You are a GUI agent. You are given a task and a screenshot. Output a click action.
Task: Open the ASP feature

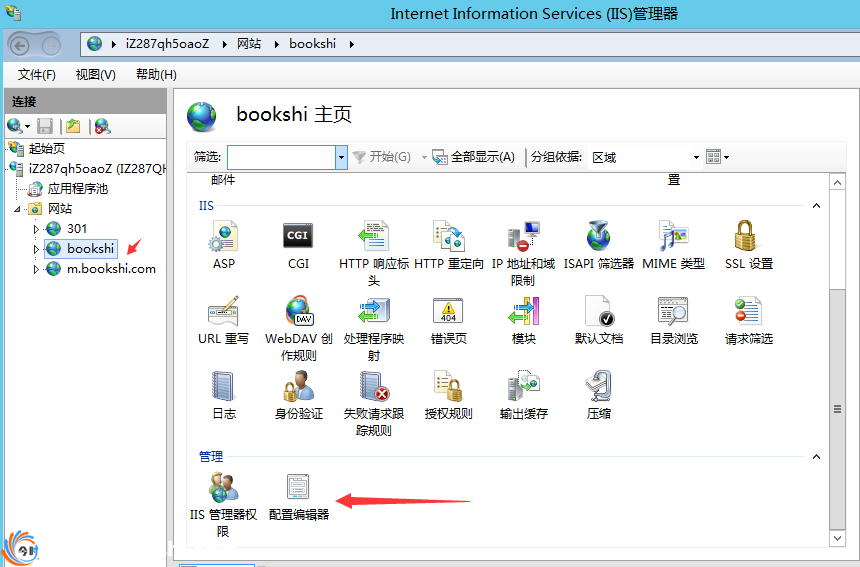pos(224,245)
